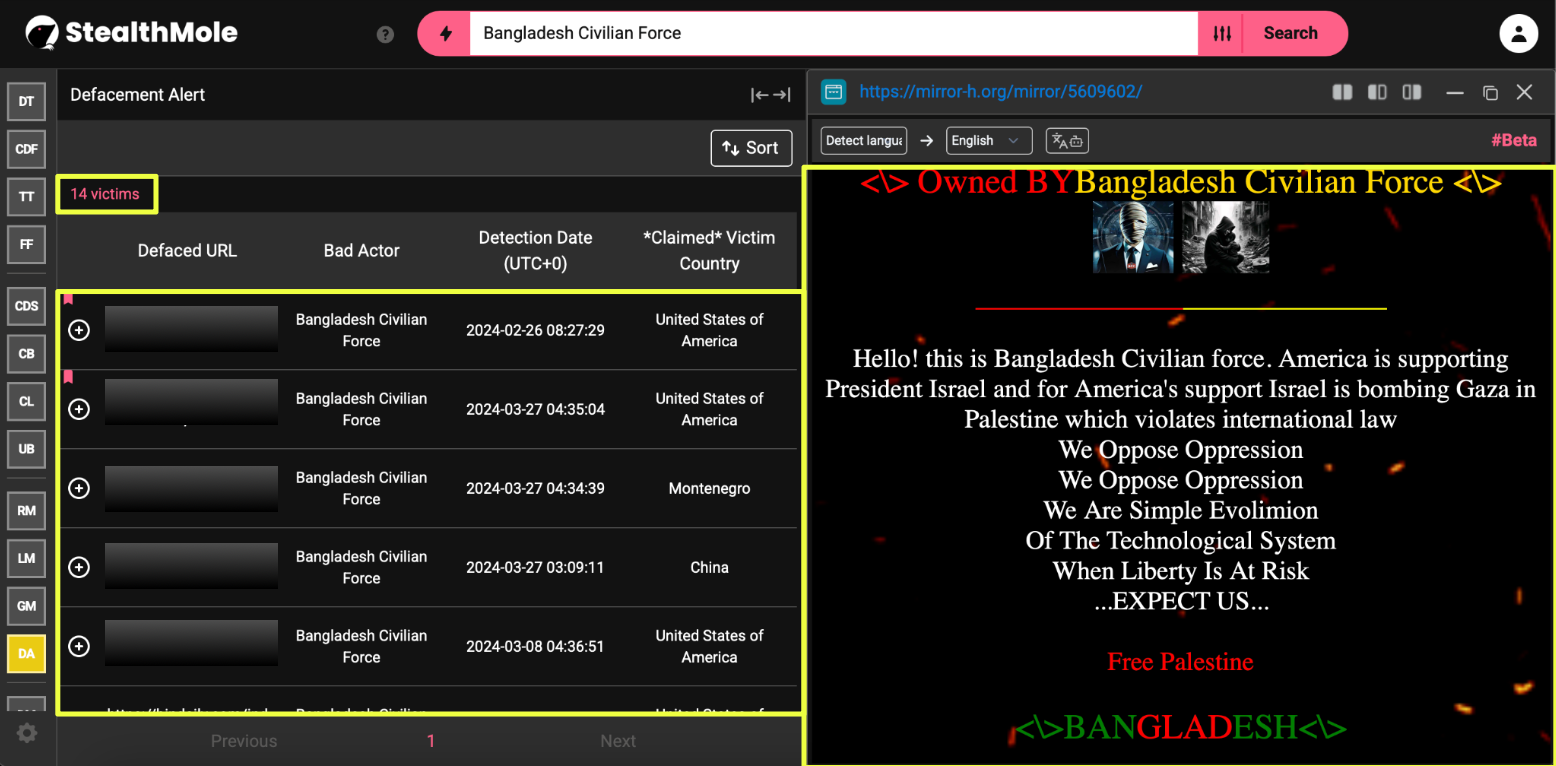Switch to left-focused split panel layout
1556x766 pixels.
pos(1342,92)
